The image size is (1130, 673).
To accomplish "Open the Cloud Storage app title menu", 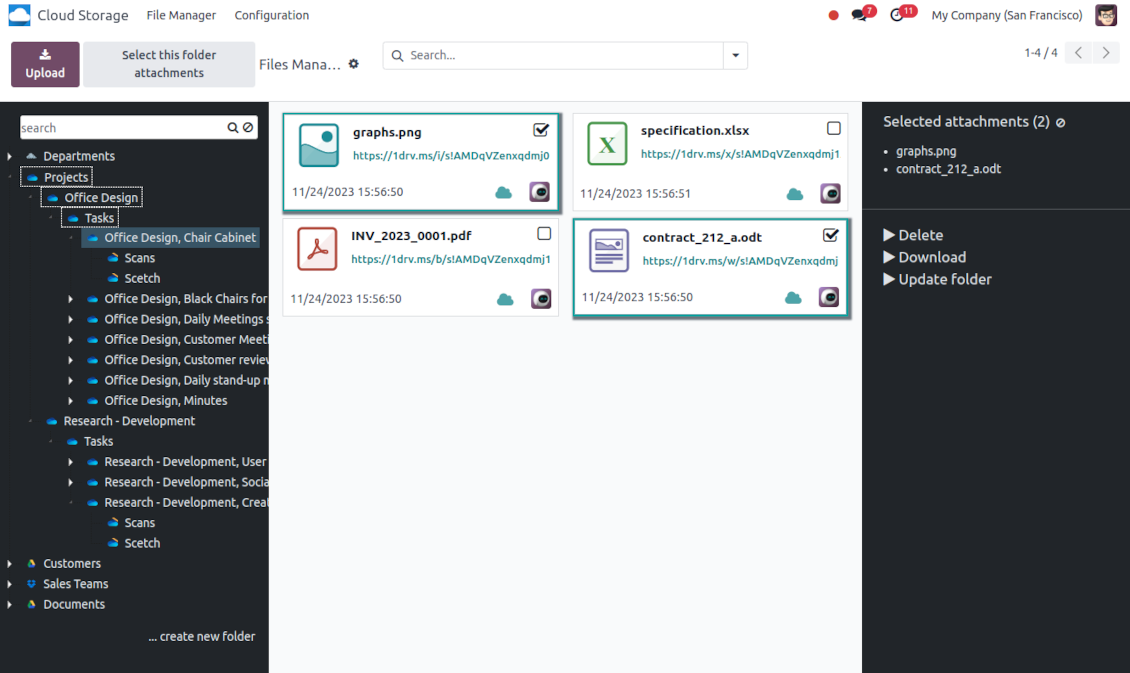I will (83, 15).
